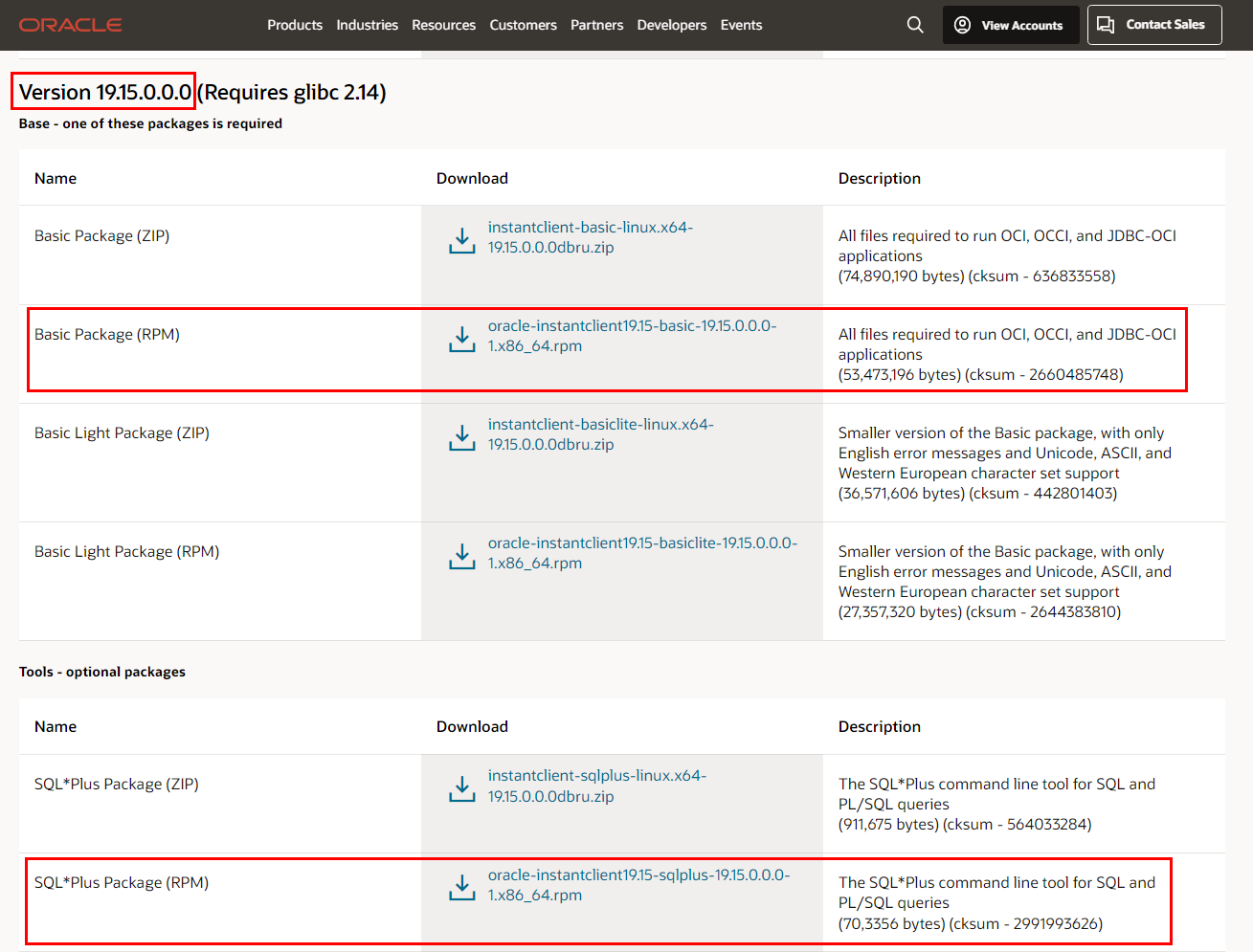1253x952 pixels.
Task: Click download icon for Basic Light Package RPM
Action: point(462,556)
